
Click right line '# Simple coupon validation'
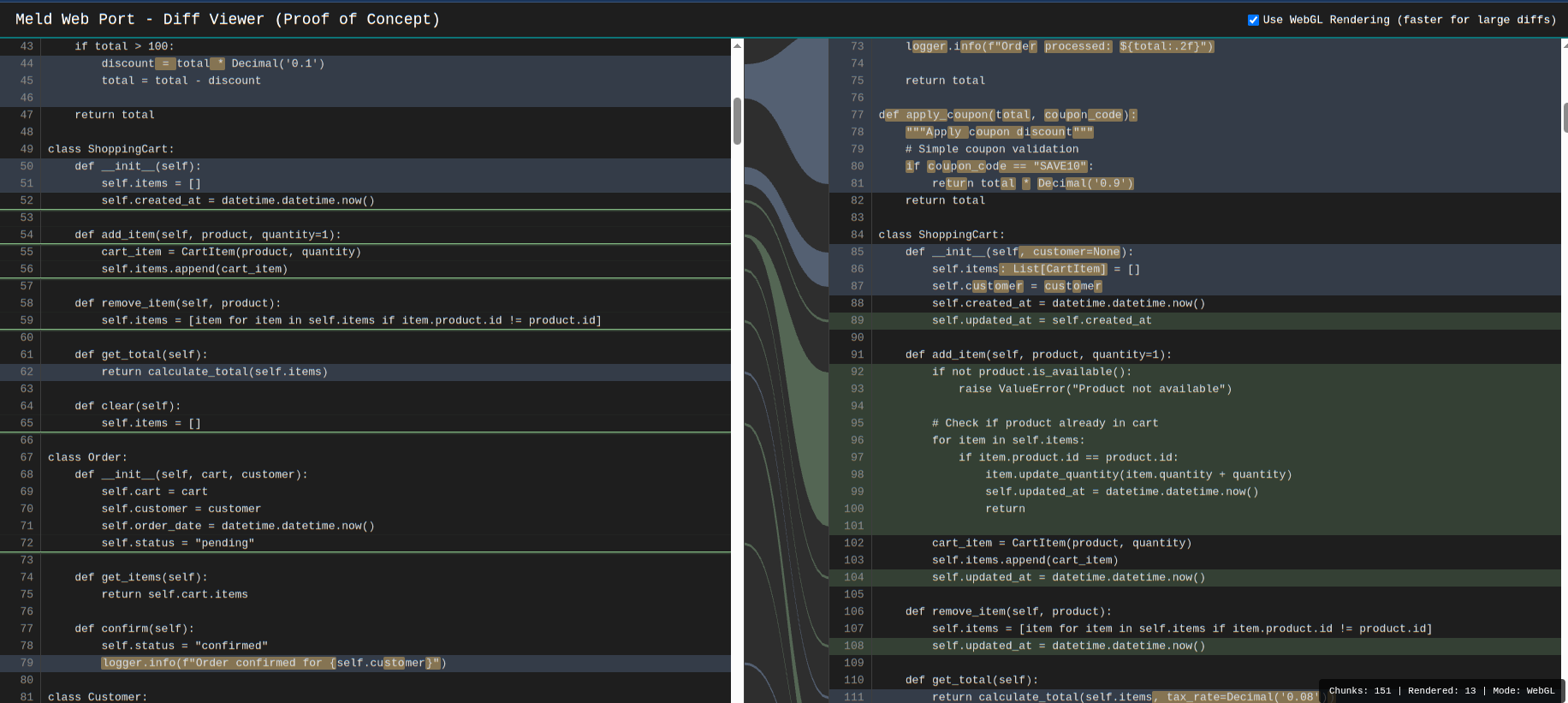(x=992, y=149)
